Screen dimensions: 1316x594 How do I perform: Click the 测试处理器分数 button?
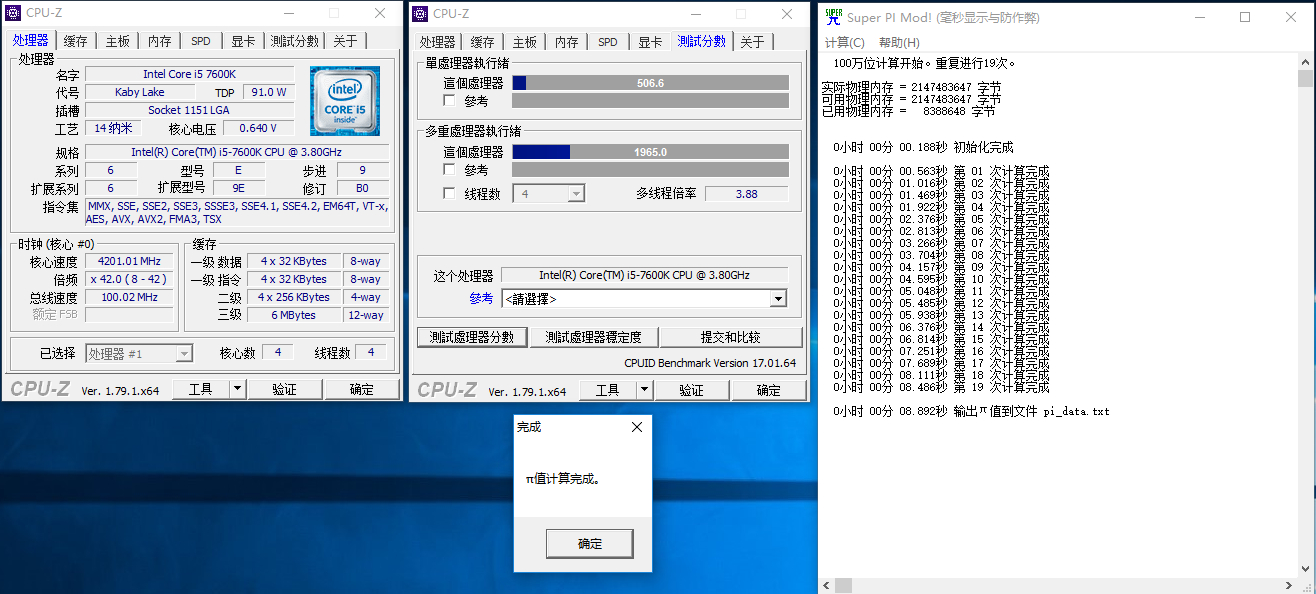(472, 337)
